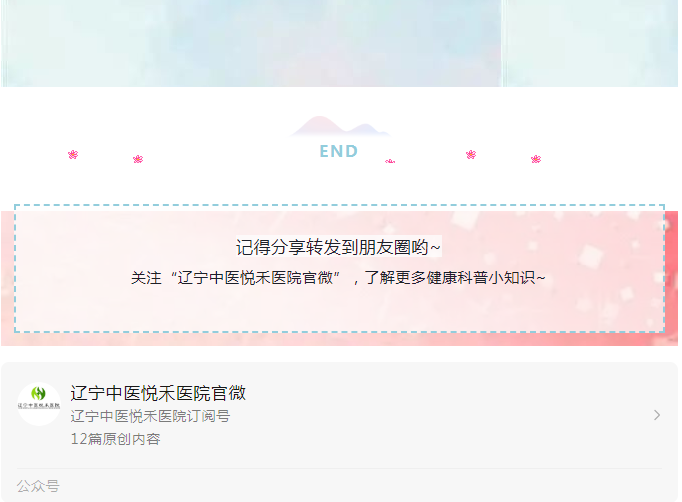Open the 12篇原创内容 label
Viewport: 682px width, 502px height.
pos(116,439)
